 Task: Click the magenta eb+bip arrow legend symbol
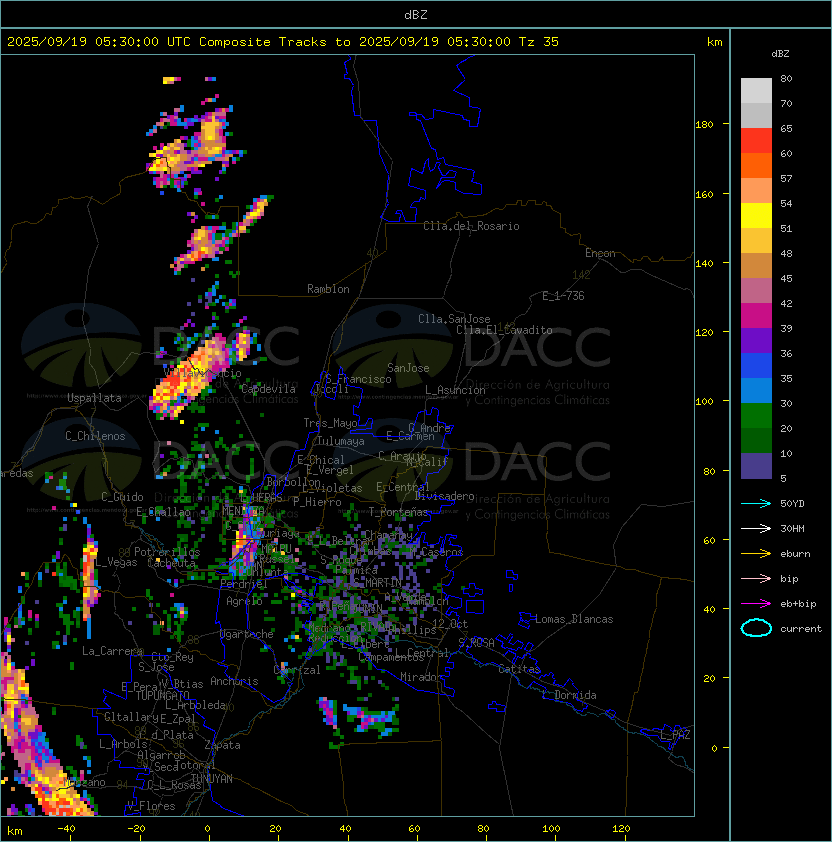pyautogui.click(x=756, y=604)
